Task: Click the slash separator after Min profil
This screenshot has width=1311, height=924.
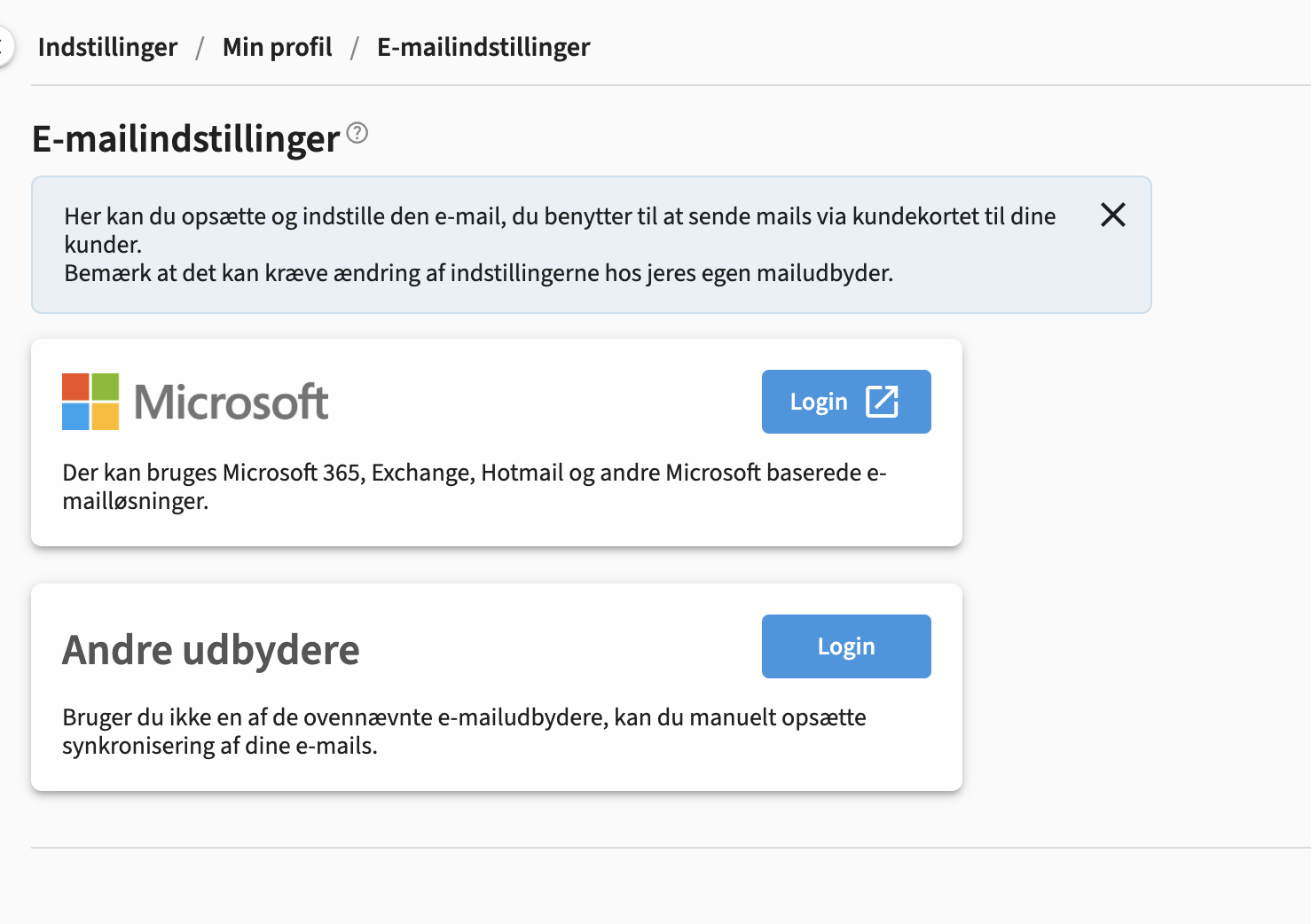Action: 355,47
